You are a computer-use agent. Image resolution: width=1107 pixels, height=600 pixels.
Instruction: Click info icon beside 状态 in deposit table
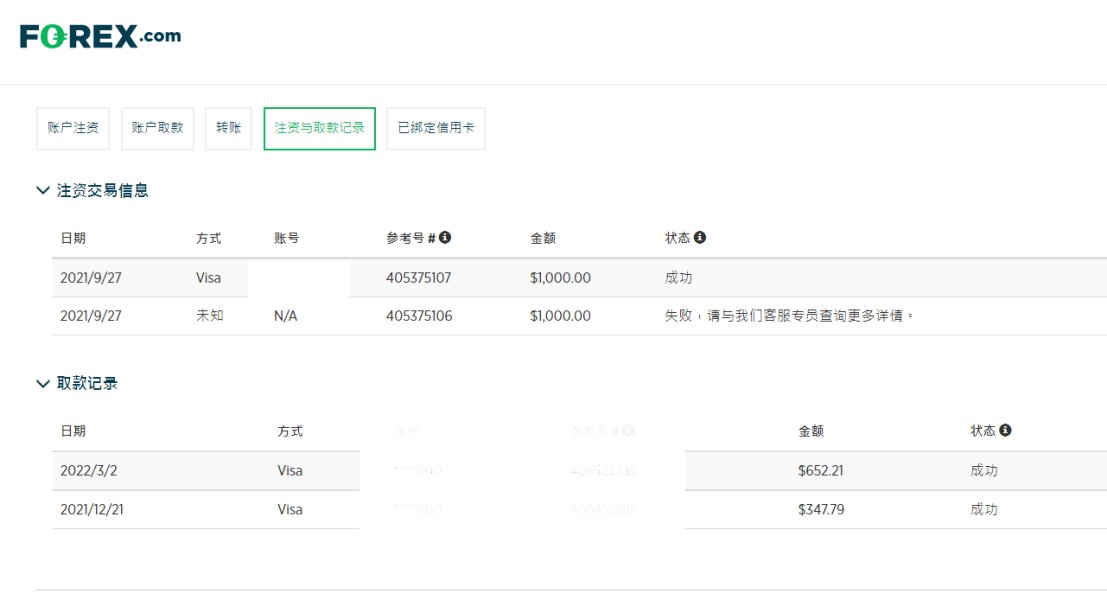tap(700, 238)
